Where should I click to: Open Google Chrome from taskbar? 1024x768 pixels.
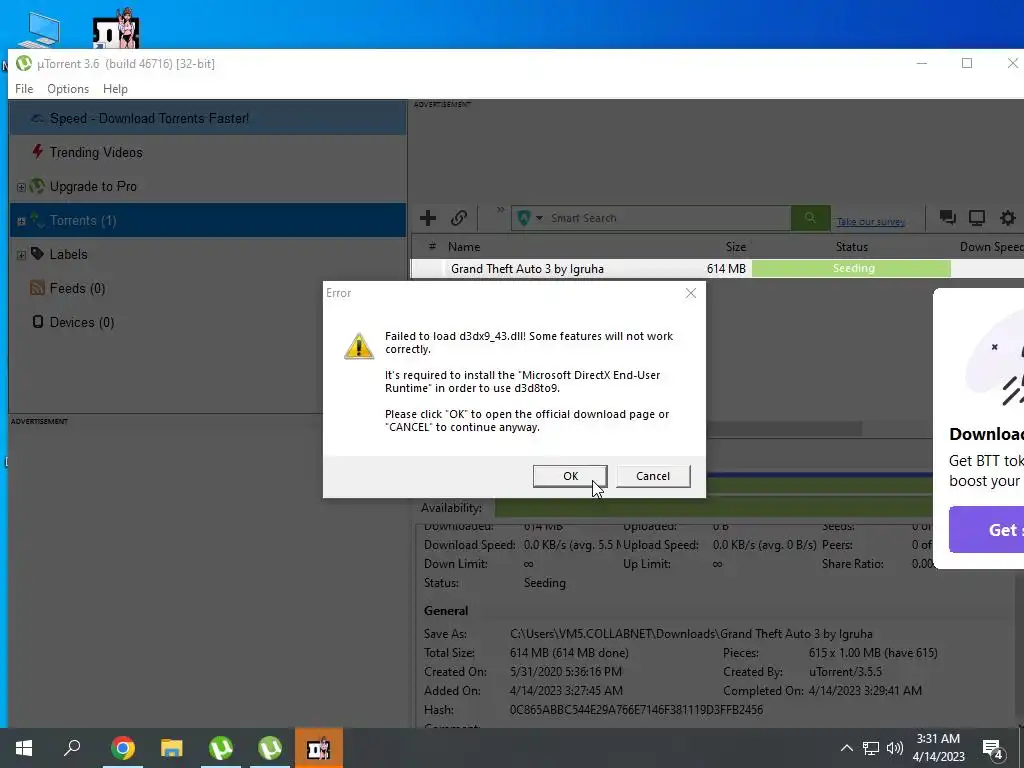pos(122,748)
